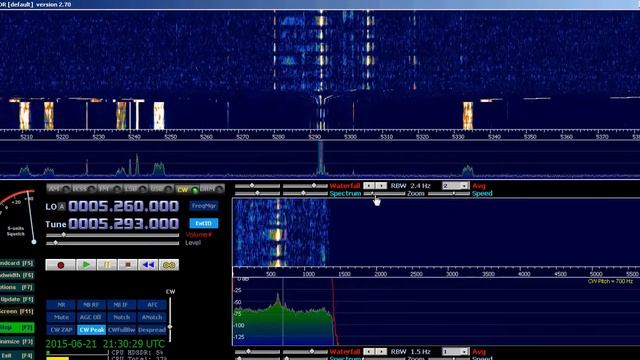The height and width of the screenshot is (360, 640).
Task: Select DRM demodulation mode
Action: click(212, 189)
